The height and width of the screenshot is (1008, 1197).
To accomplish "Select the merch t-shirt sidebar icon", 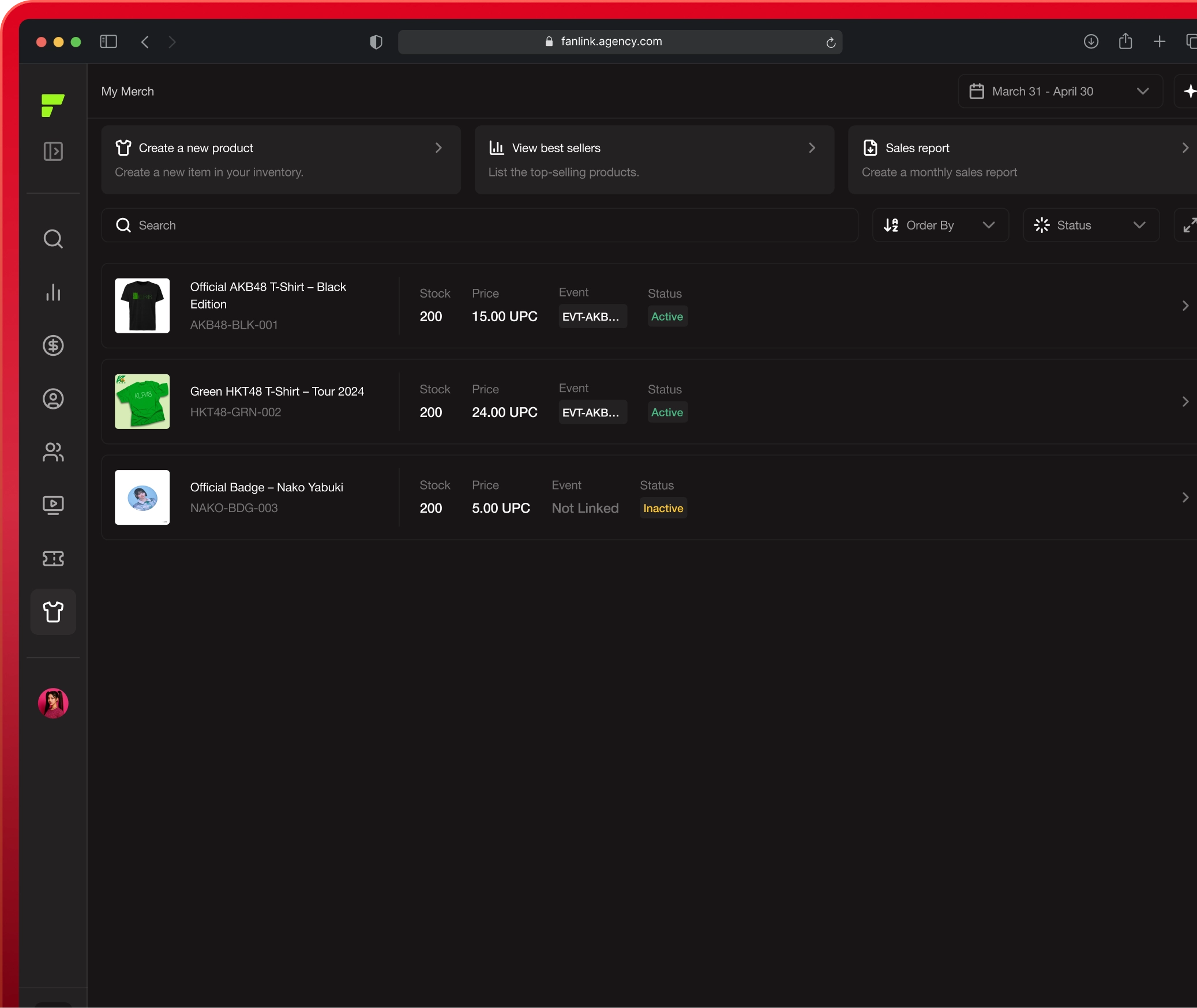I will [53, 612].
